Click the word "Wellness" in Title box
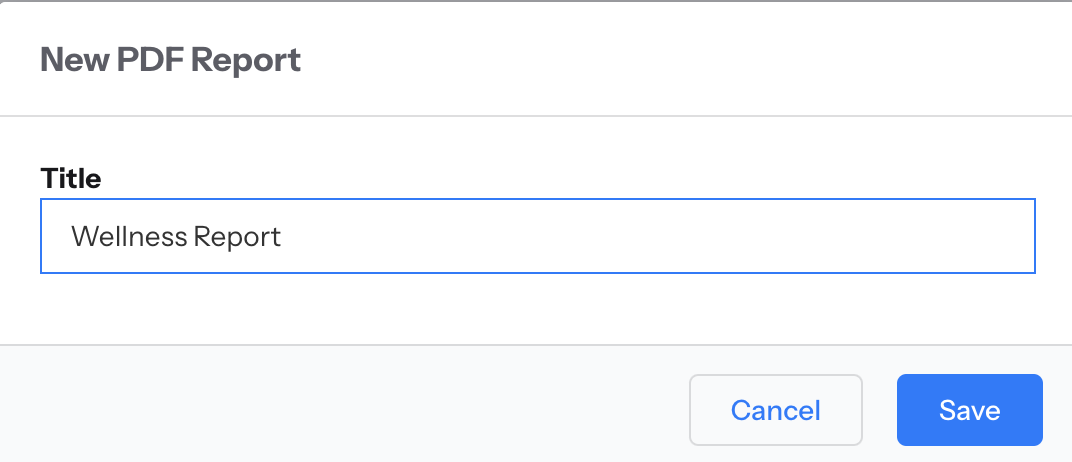This screenshot has width=1072, height=462. pos(129,236)
